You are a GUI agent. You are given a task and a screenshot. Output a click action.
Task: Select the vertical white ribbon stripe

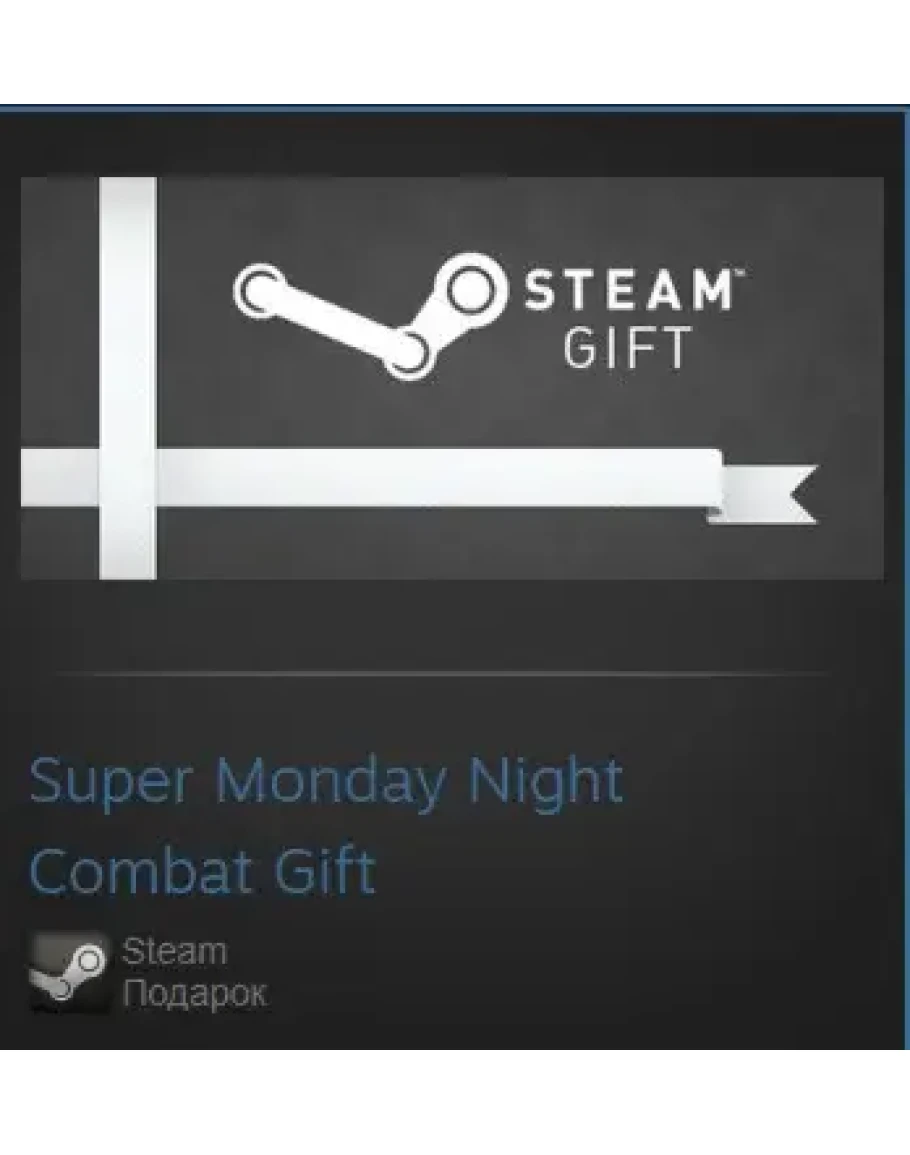click(127, 378)
